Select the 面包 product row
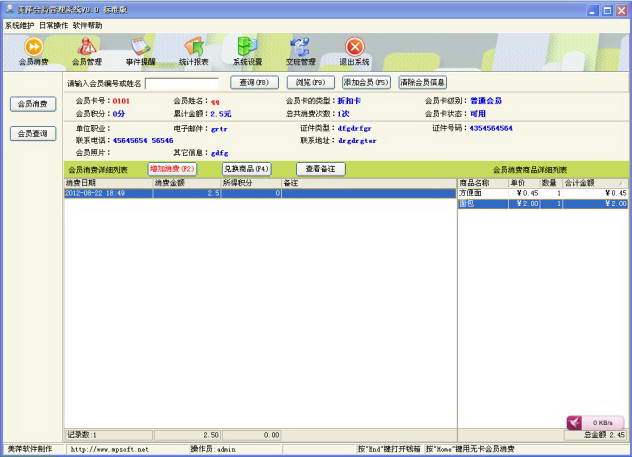This screenshot has width=632, height=457. click(543, 204)
